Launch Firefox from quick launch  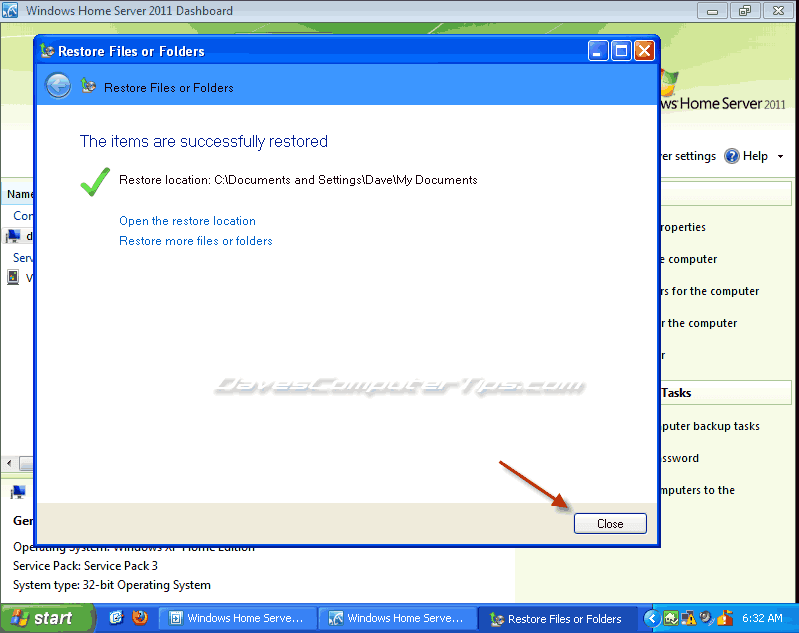(140, 618)
